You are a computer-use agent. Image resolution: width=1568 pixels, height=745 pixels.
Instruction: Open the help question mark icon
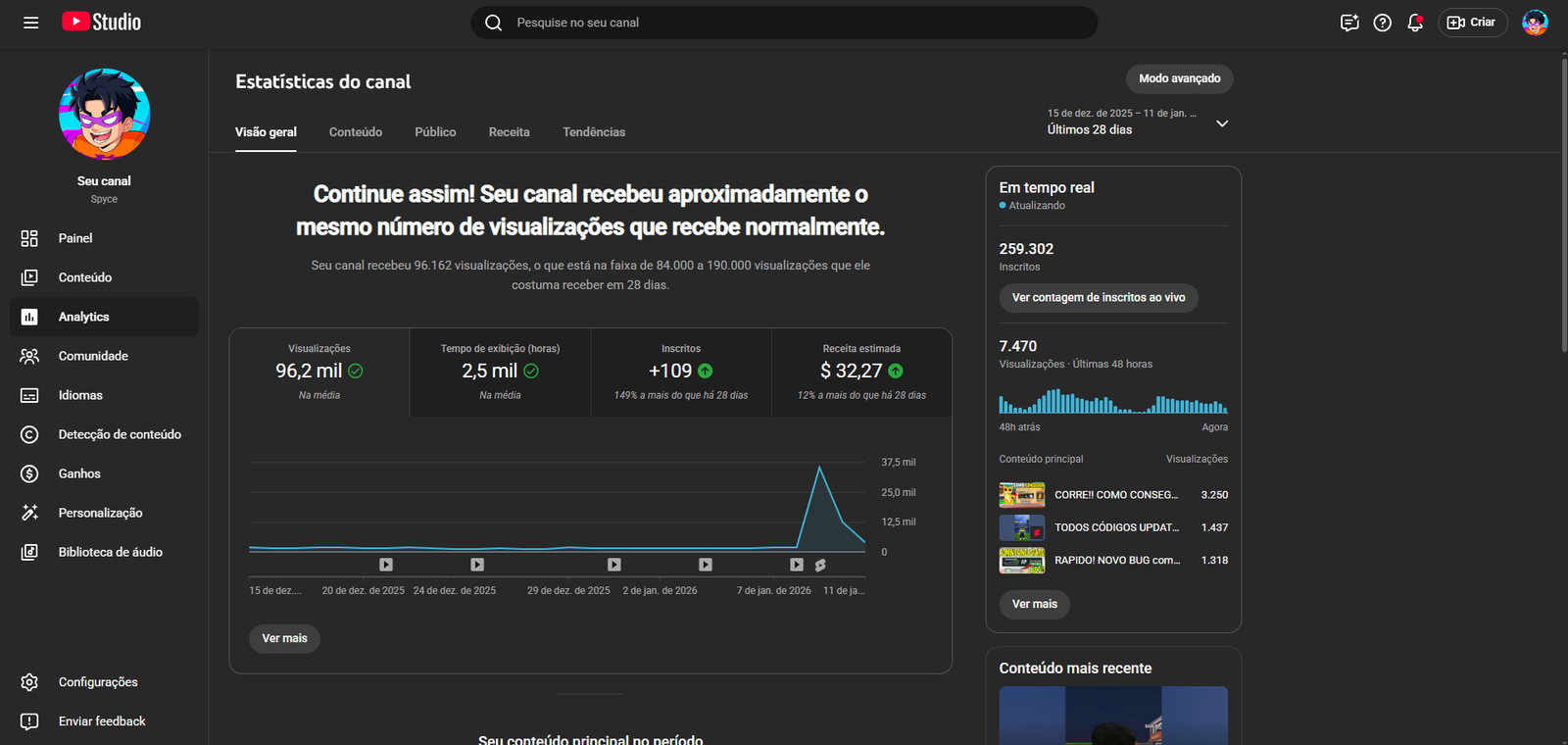click(1382, 23)
